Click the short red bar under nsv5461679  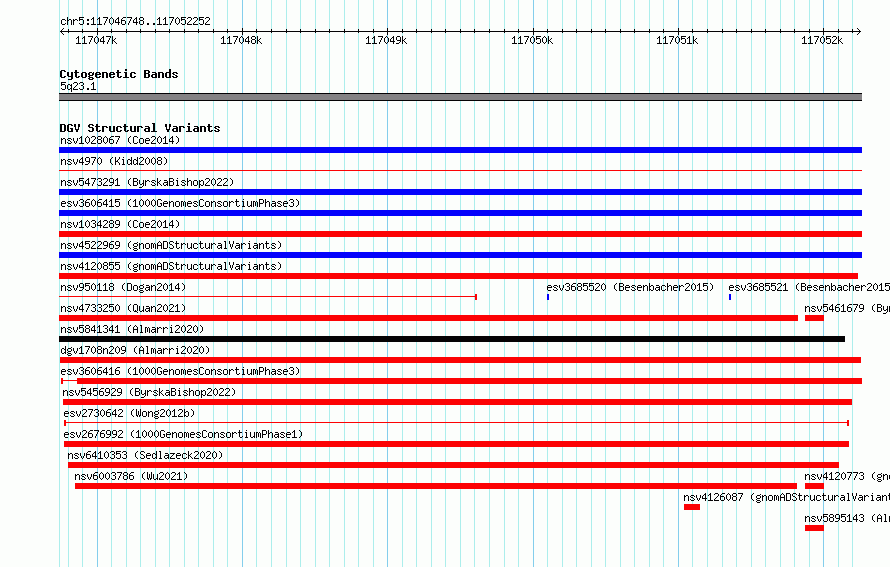click(x=814, y=318)
